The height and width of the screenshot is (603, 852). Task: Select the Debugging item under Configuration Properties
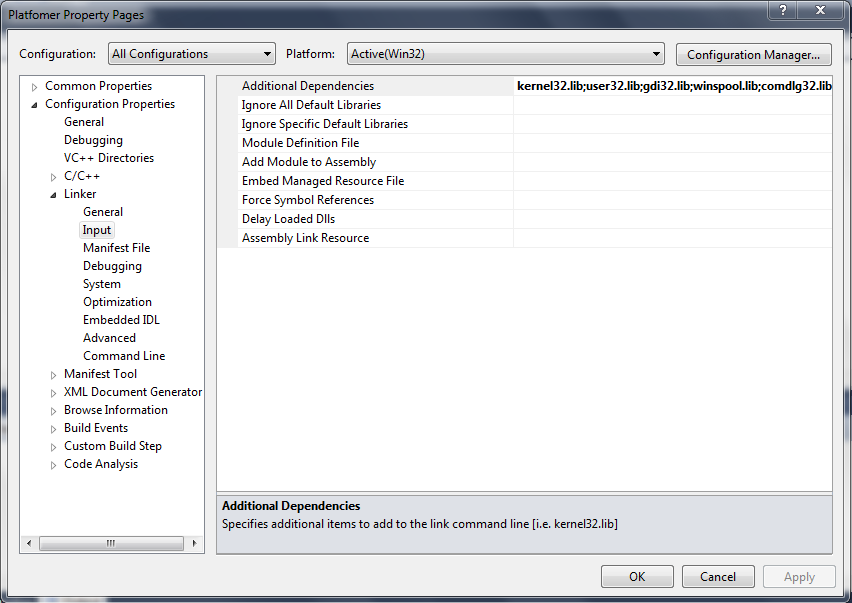click(93, 140)
